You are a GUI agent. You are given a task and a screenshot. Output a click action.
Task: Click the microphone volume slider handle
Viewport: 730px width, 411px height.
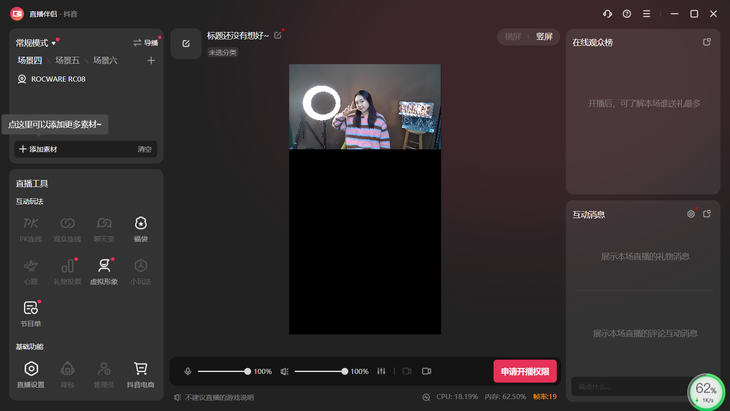tap(248, 371)
